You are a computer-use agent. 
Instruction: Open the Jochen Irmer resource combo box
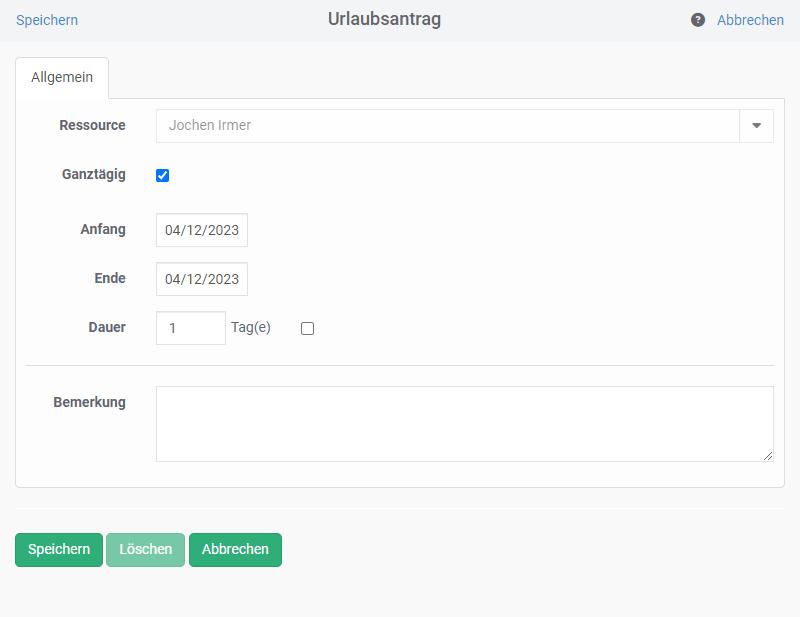click(447, 126)
